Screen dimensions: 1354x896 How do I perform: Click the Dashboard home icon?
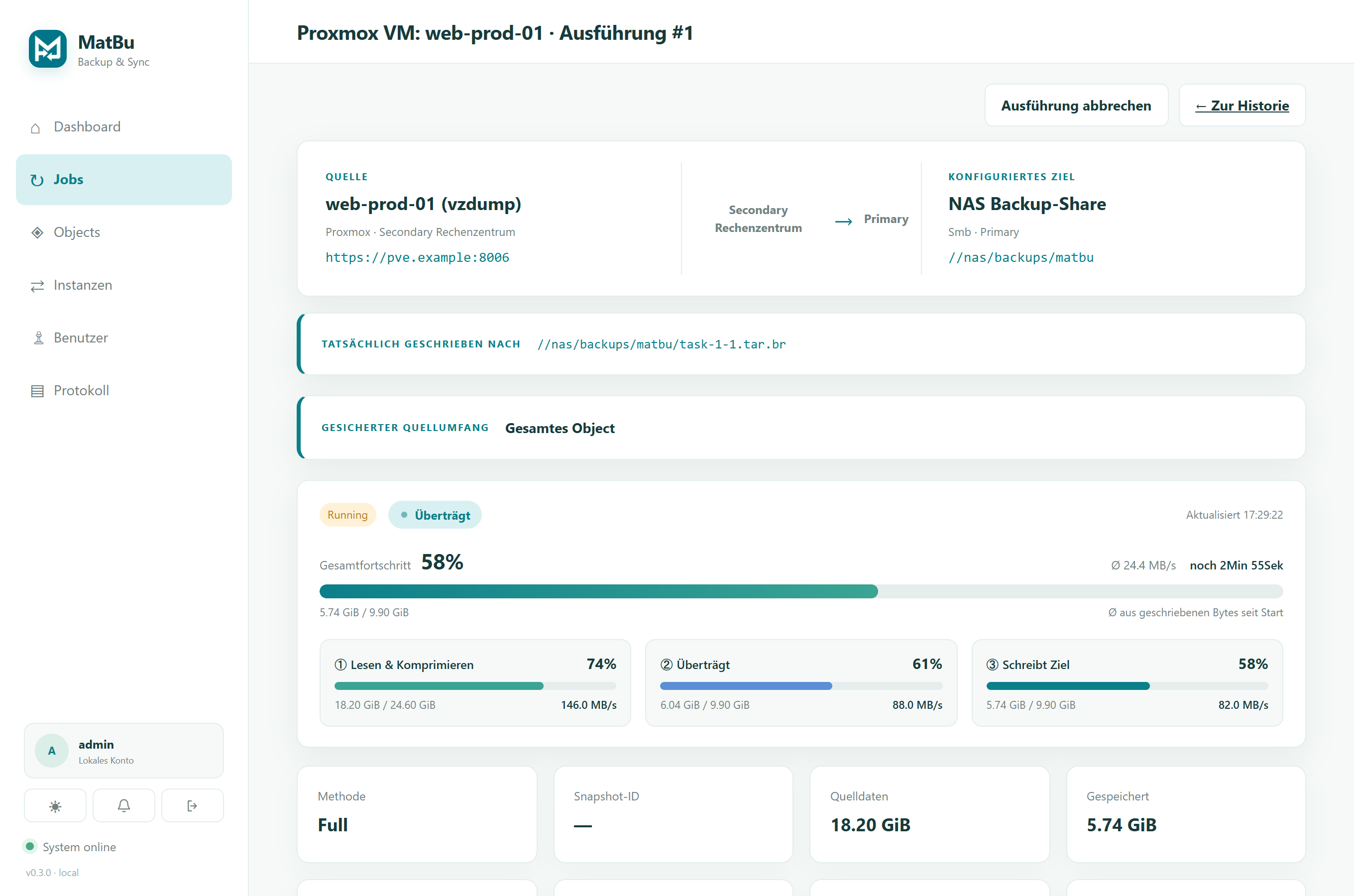(35, 128)
